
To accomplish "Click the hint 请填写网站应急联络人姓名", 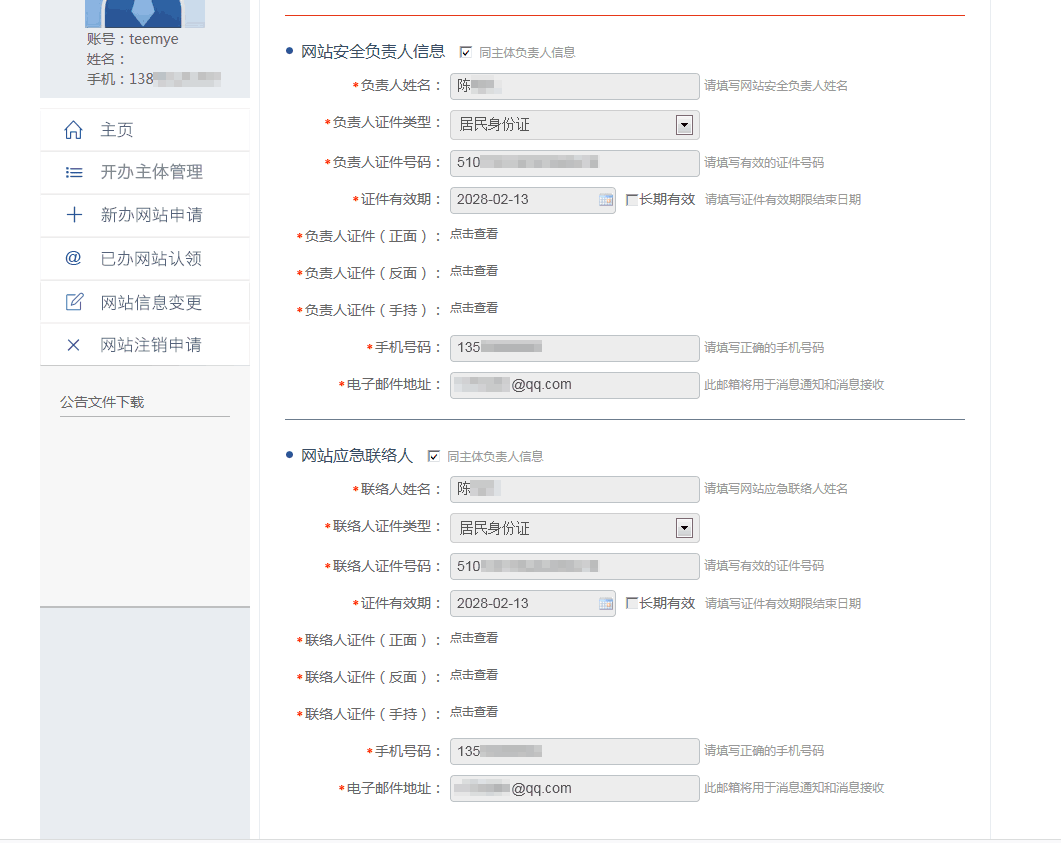I will tap(775, 489).
